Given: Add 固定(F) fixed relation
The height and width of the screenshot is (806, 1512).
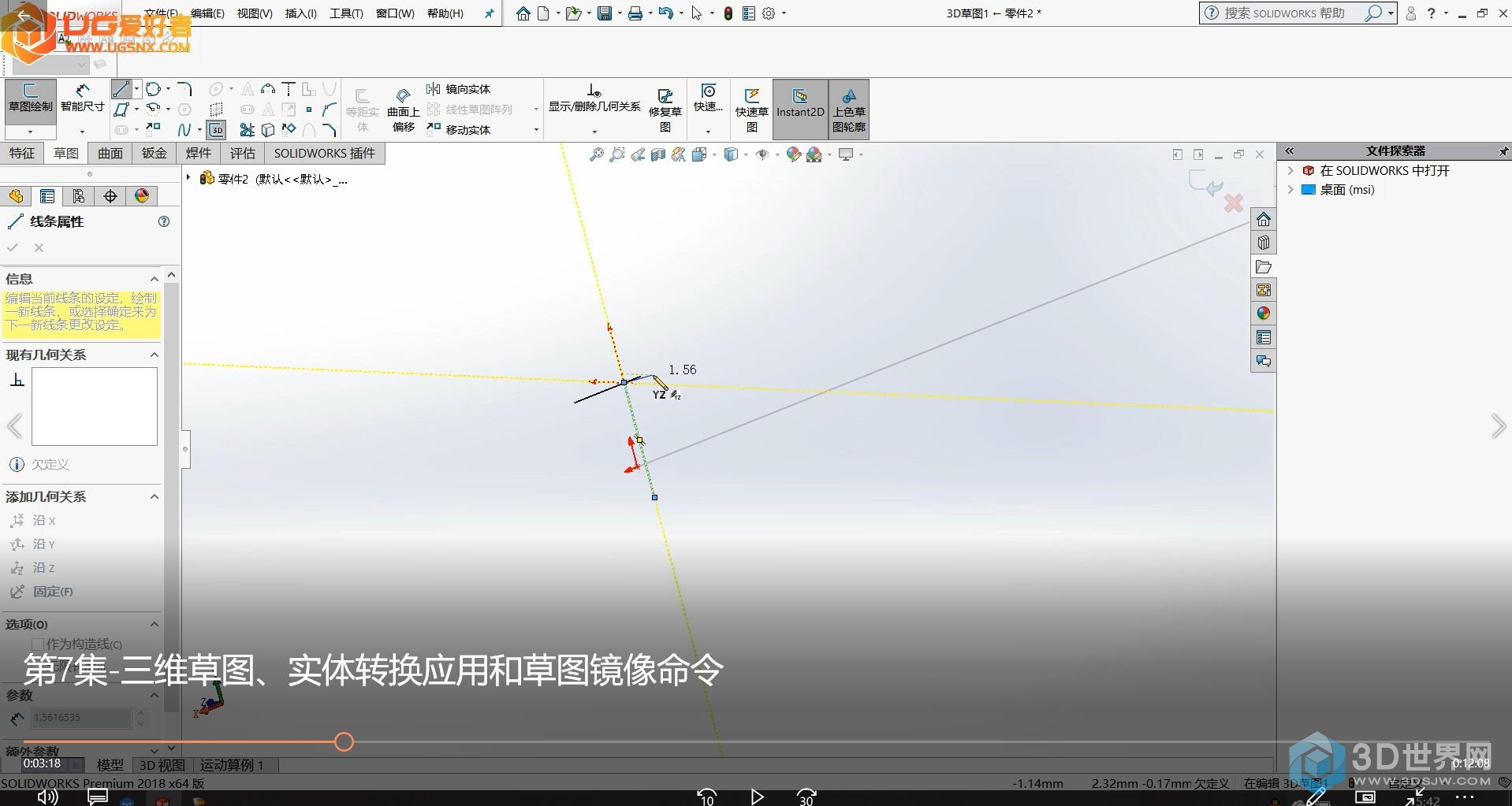Looking at the screenshot, I should (41, 592).
